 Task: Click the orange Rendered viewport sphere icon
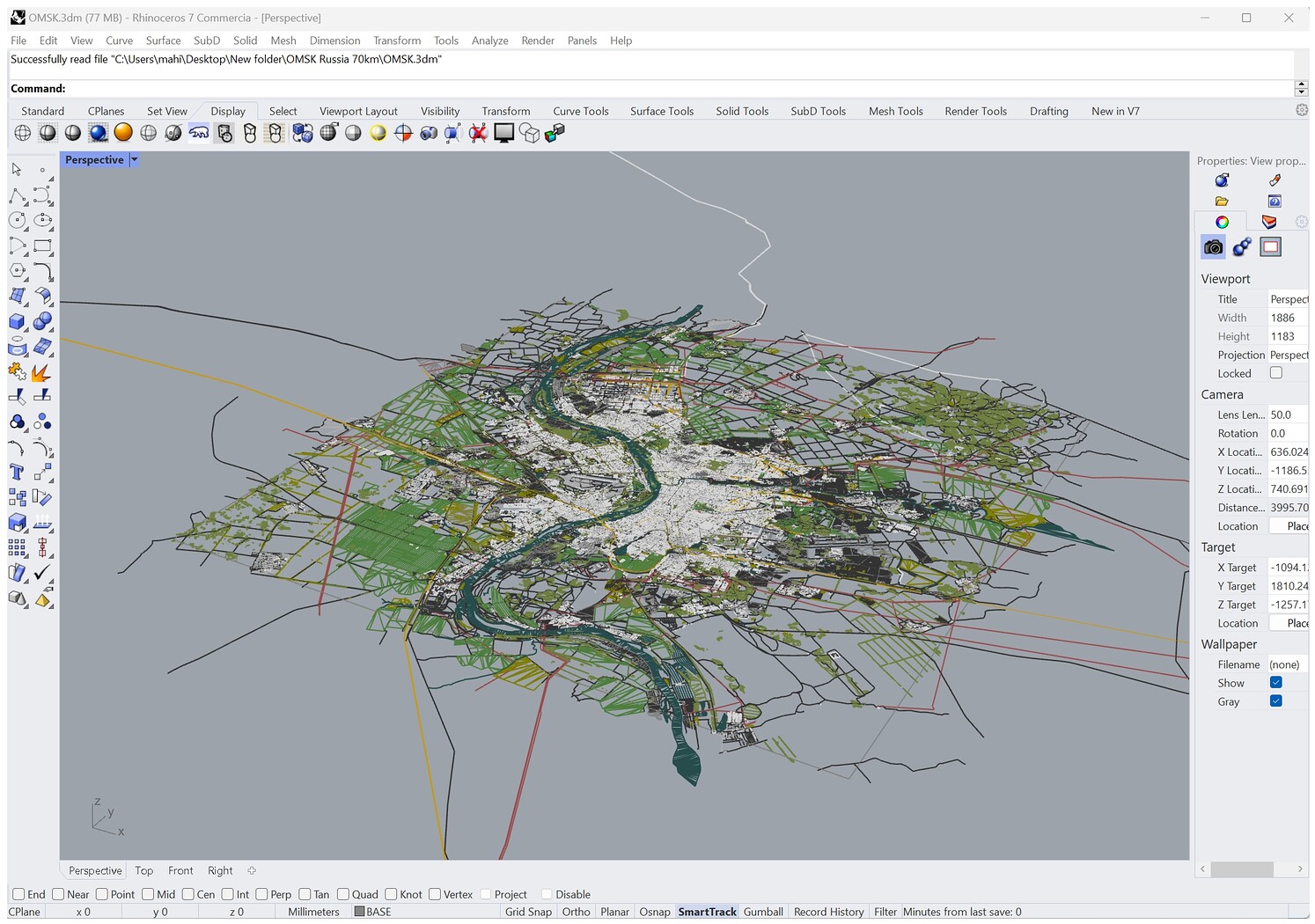(123, 133)
